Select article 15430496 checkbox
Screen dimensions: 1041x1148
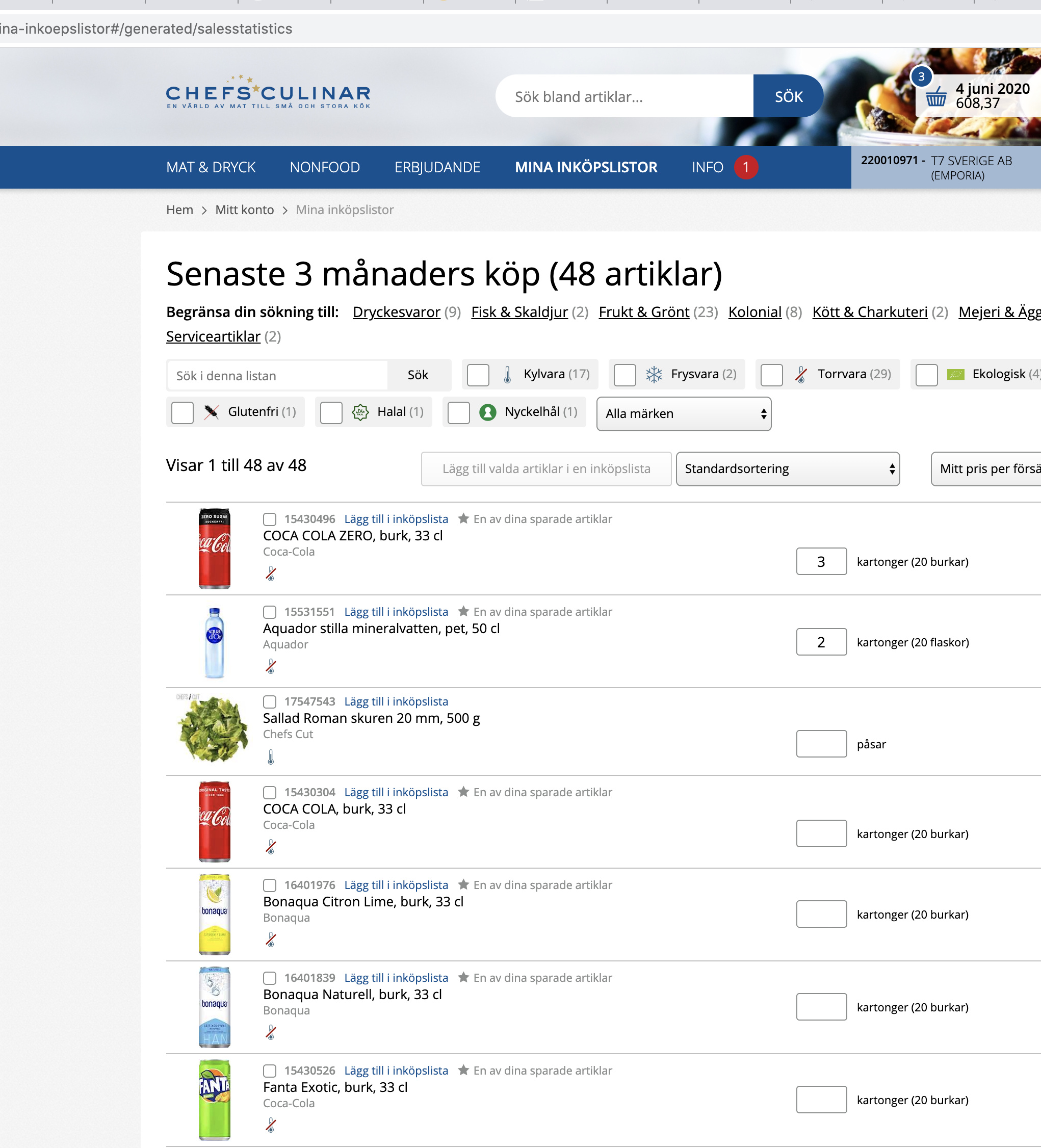[x=269, y=519]
